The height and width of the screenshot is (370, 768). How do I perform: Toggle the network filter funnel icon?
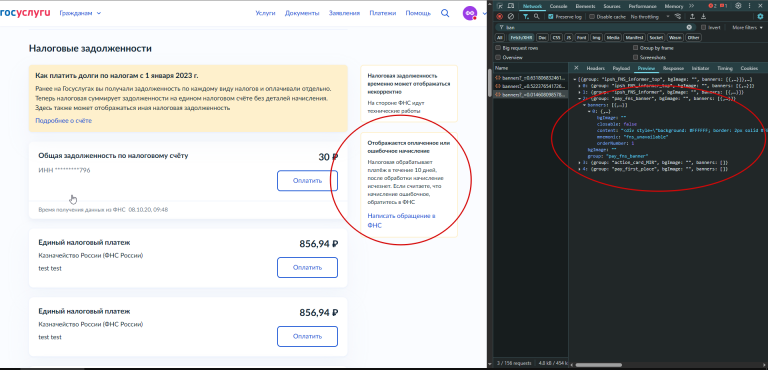click(526, 16)
